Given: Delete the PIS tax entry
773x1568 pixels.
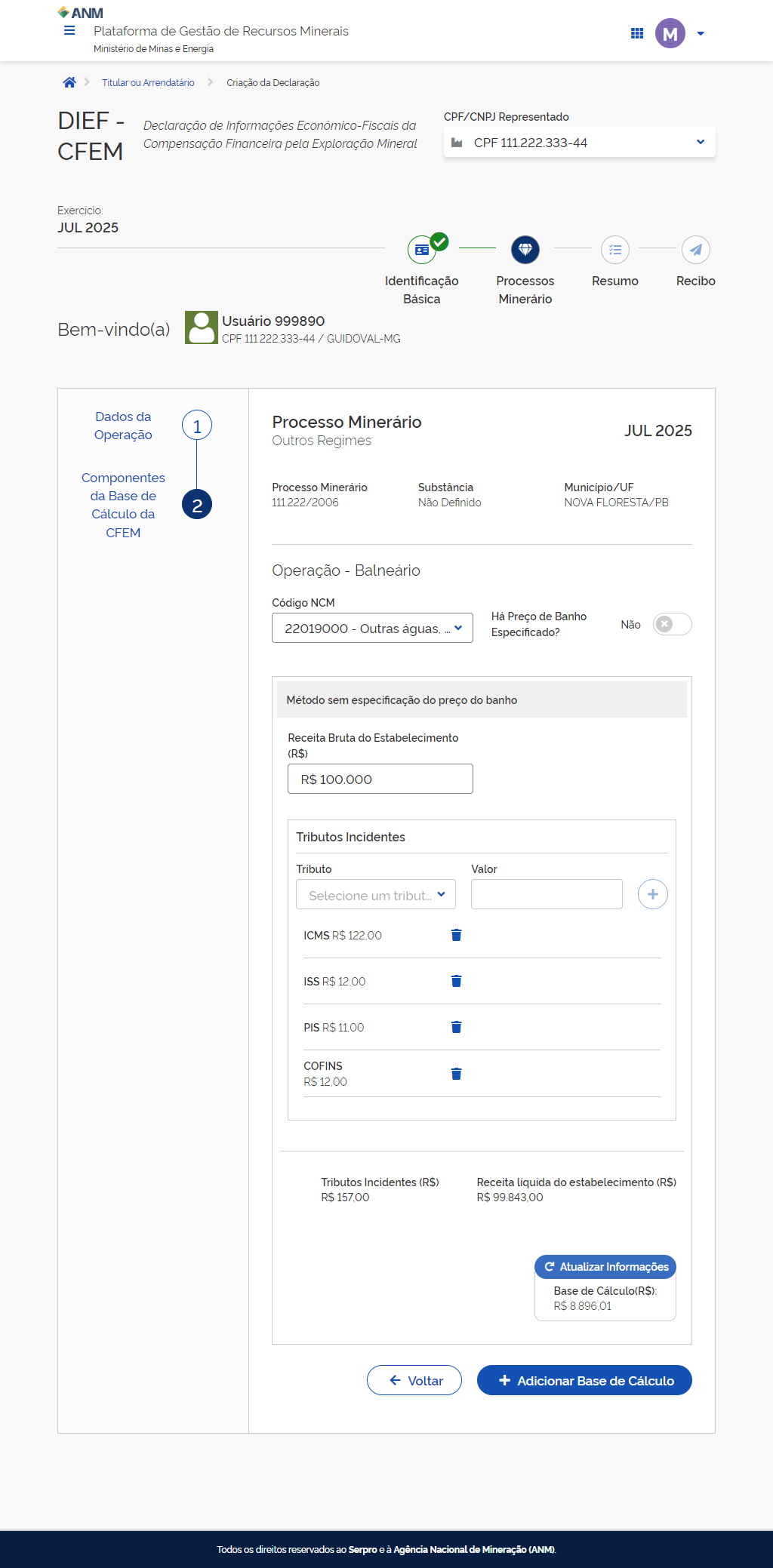Looking at the screenshot, I should [456, 1028].
